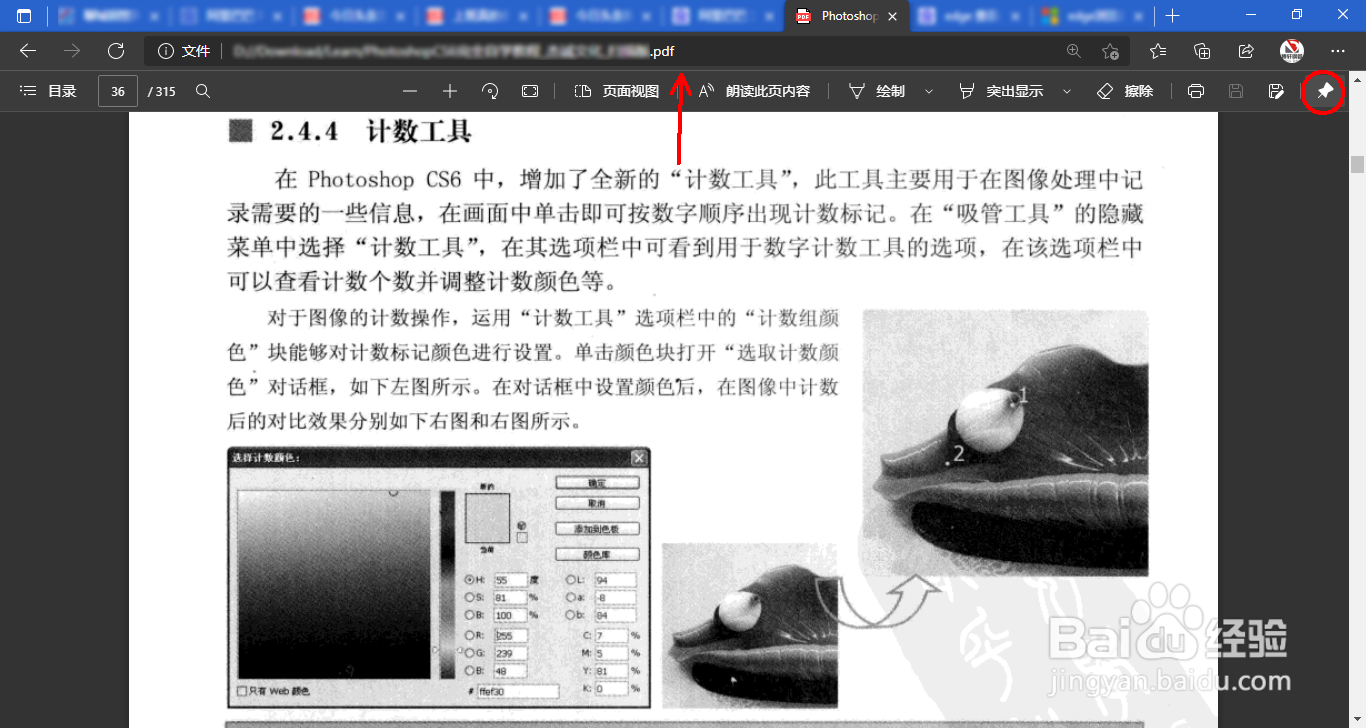Select the 绘制 draw tool
The width and height of the screenshot is (1366, 728).
click(877, 91)
